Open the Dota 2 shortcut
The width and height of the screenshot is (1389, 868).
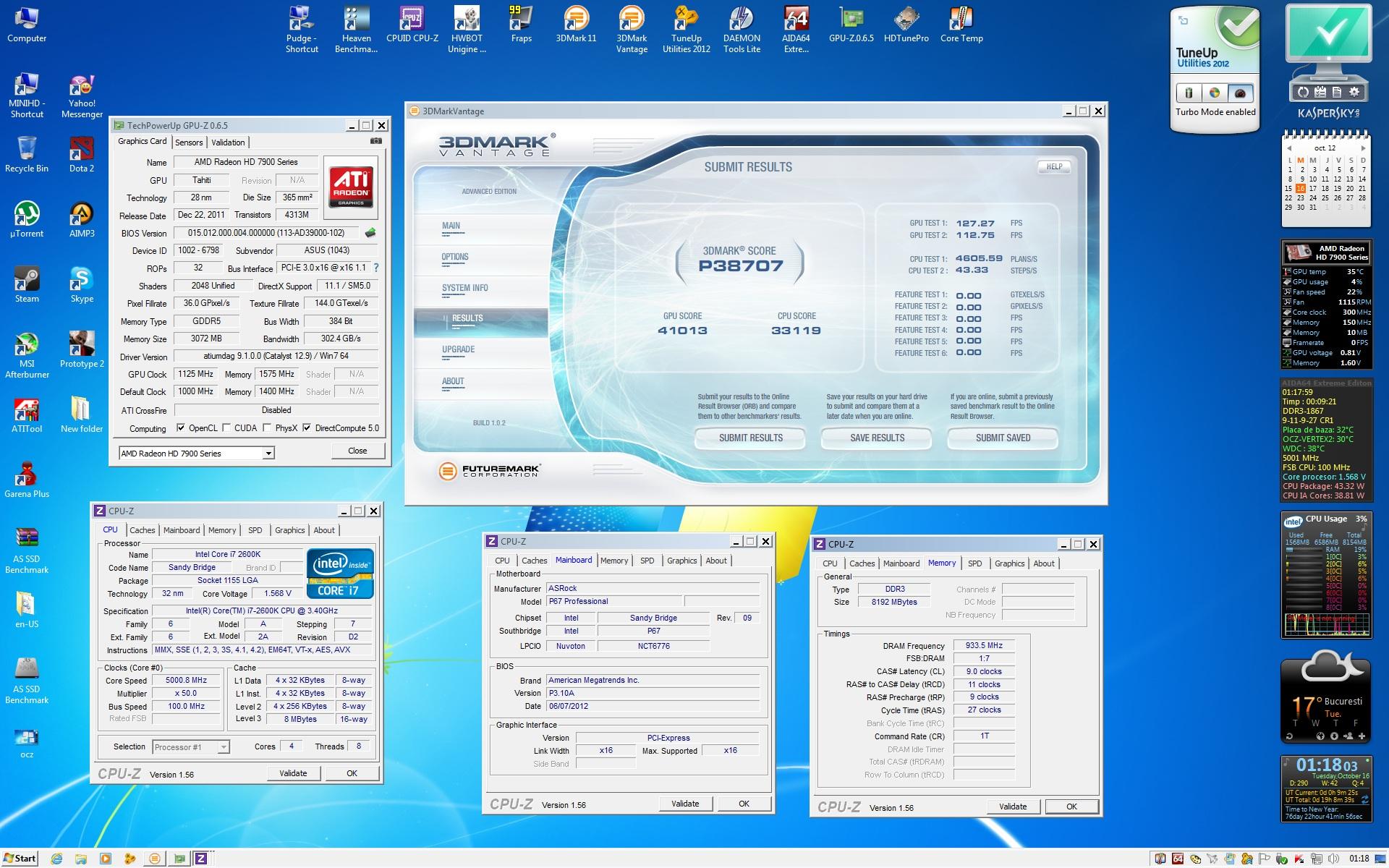pyautogui.click(x=82, y=154)
